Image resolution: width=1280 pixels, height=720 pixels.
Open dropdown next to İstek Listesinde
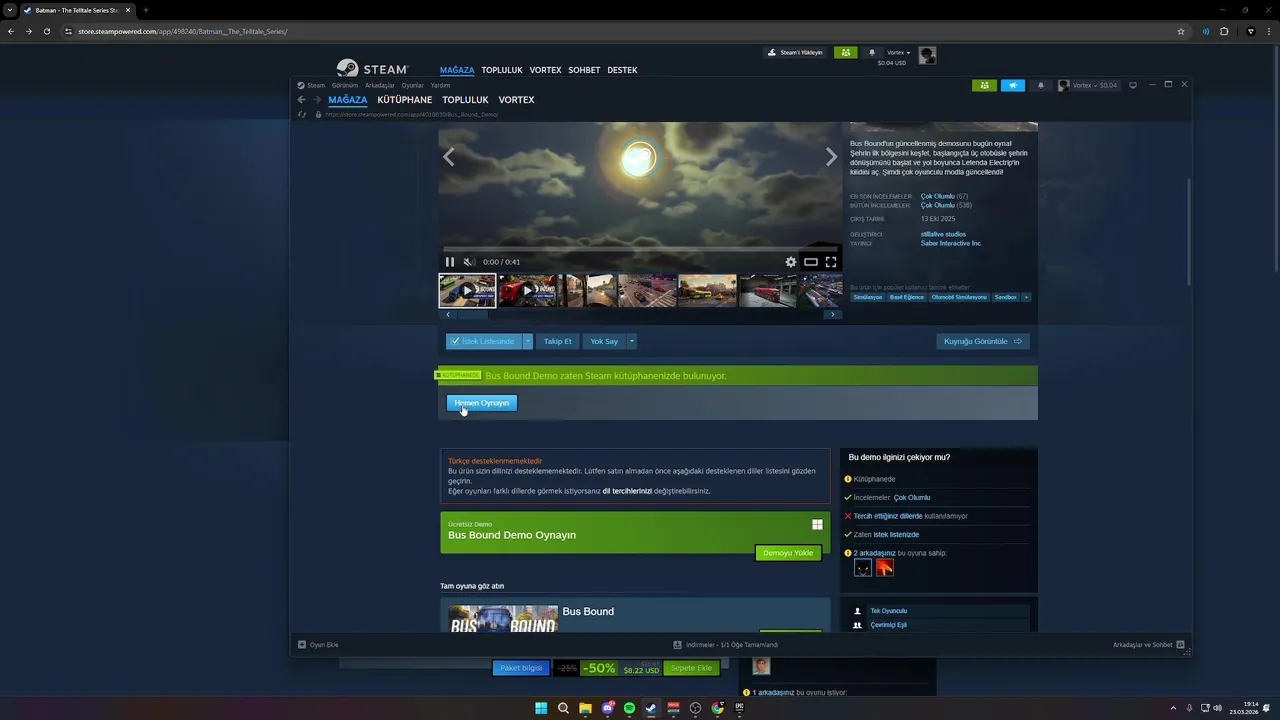pos(528,341)
